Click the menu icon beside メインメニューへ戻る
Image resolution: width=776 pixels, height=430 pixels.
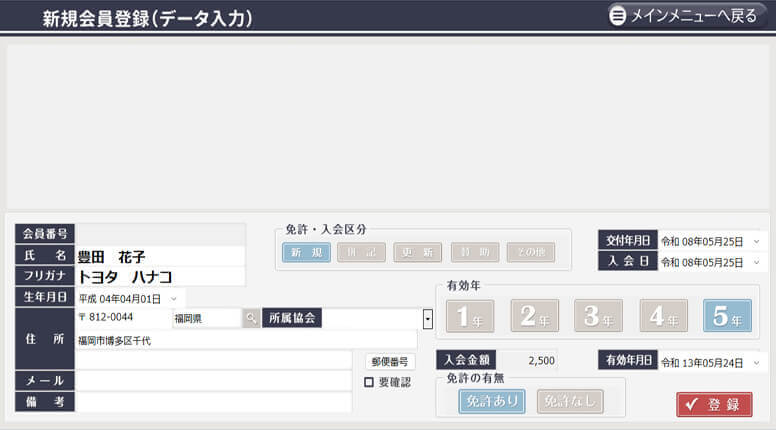click(617, 16)
